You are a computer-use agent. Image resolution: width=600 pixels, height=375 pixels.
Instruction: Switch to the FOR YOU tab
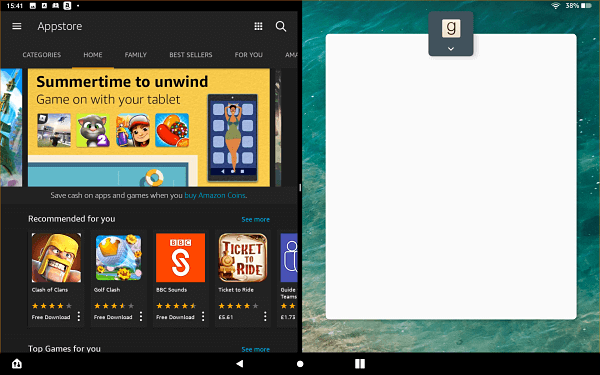coord(248,55)
